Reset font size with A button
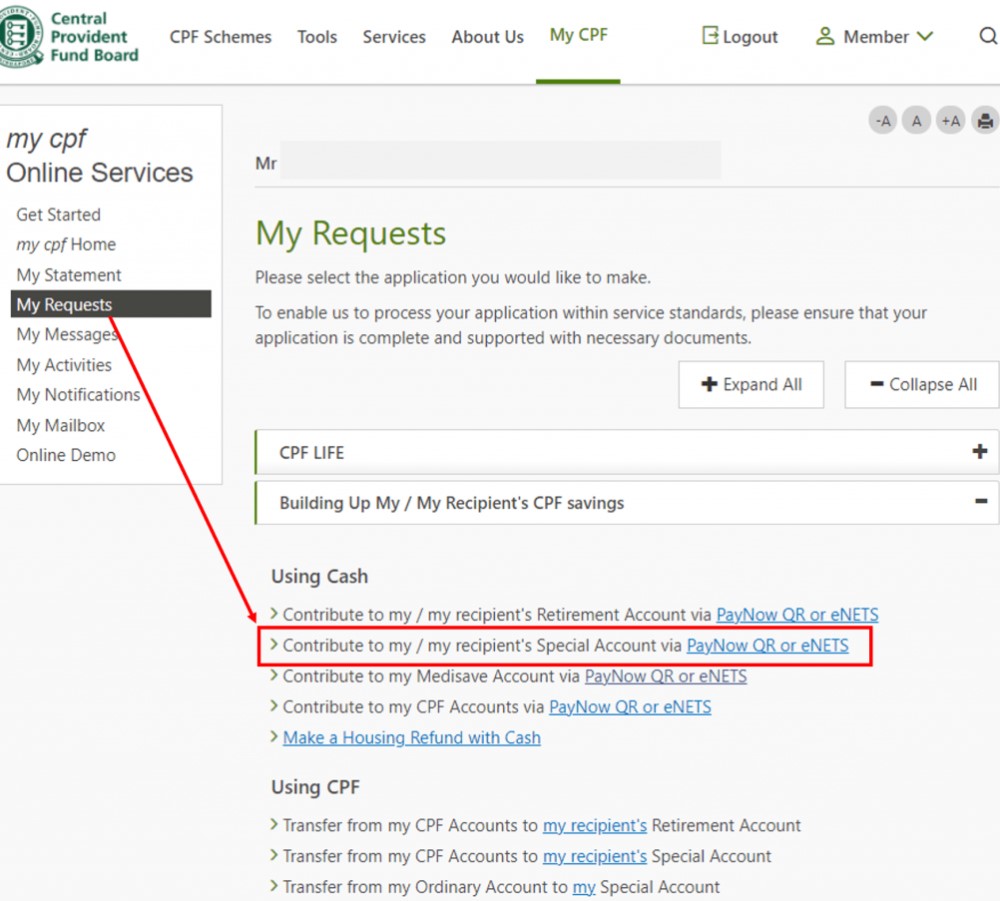 [916, 121]
